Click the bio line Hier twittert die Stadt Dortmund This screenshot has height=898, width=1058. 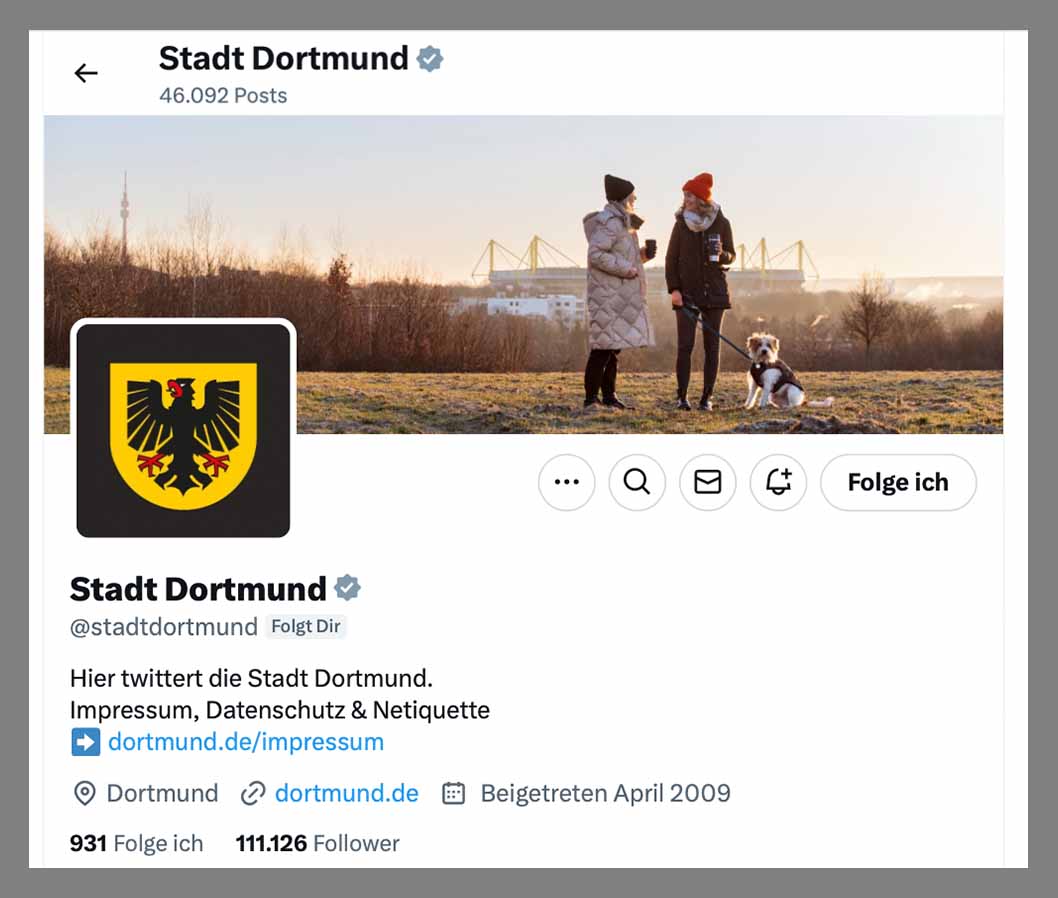point(251,678)
